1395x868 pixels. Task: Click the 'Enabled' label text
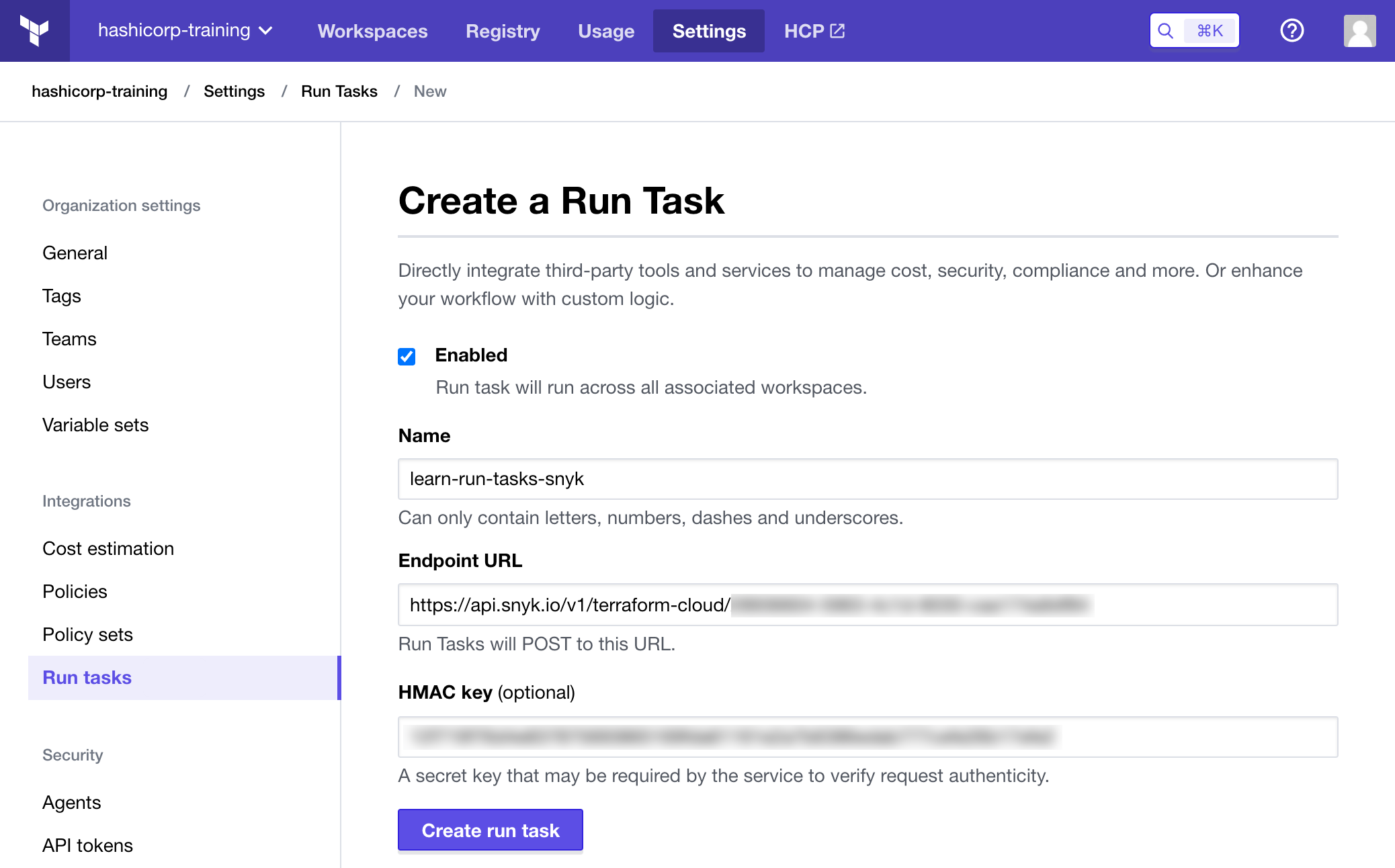(x=471, y=355)
